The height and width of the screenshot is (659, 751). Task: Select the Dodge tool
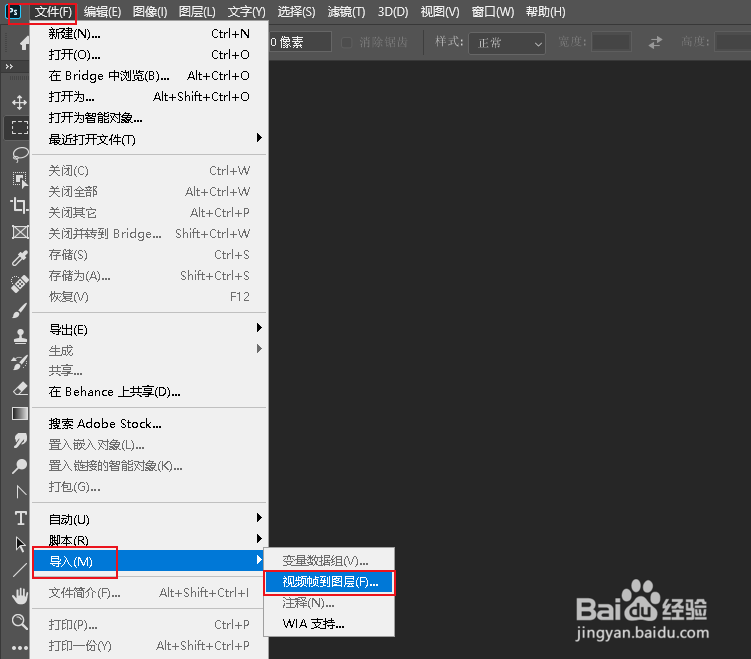click(19, 466)
